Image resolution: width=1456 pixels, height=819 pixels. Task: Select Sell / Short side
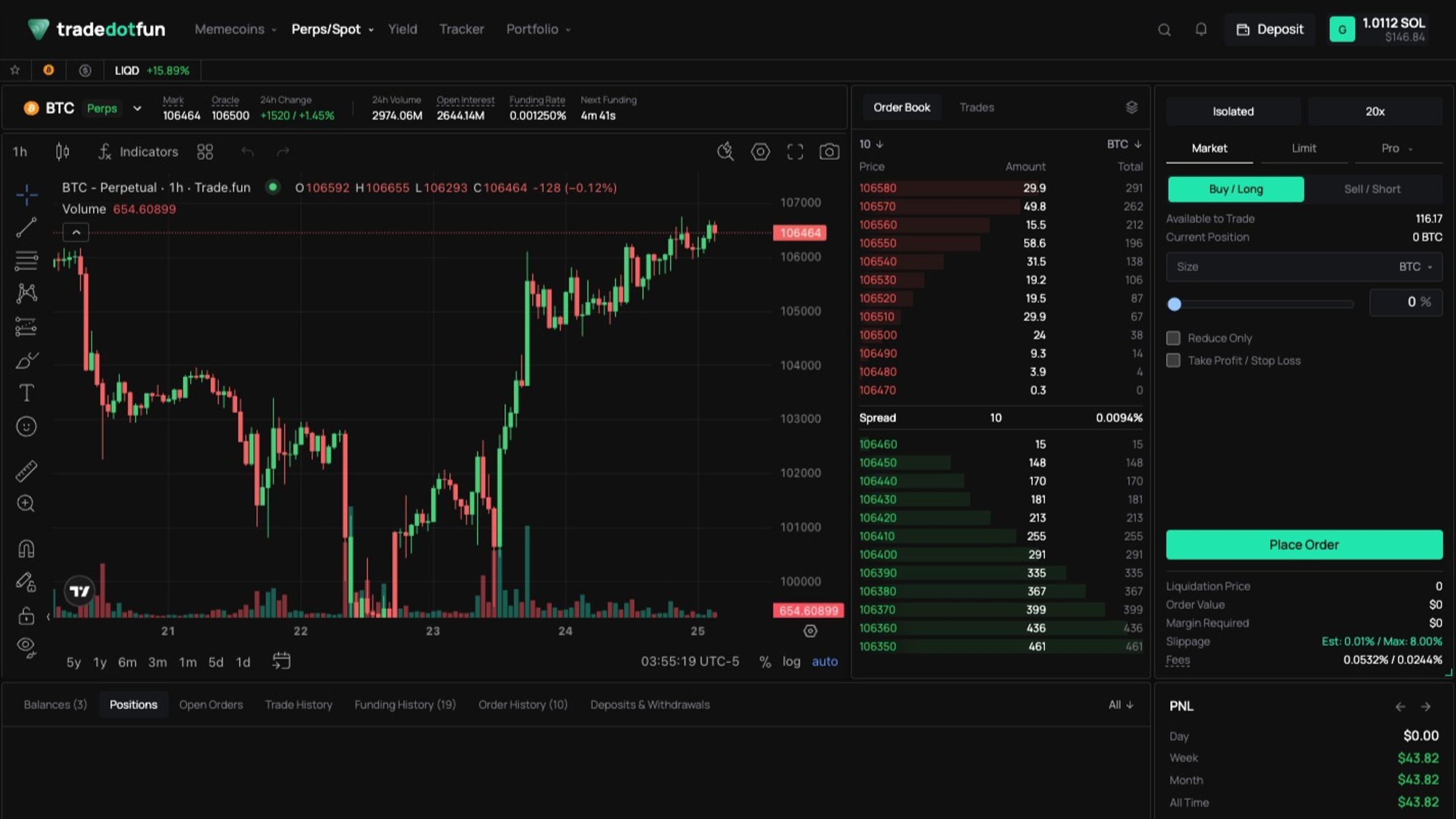coord(1372,189)
